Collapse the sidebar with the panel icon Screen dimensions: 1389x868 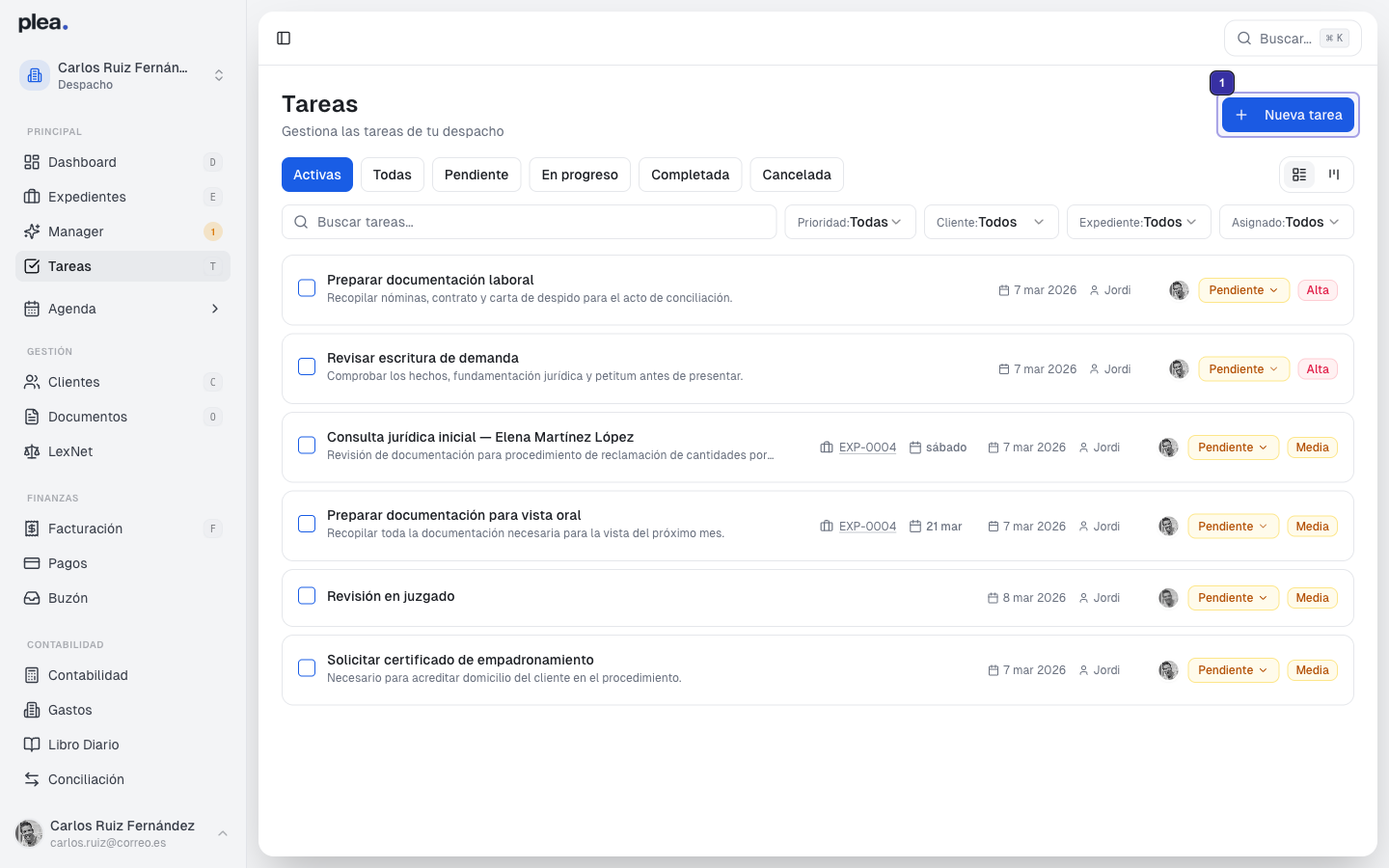click(284, 38)
